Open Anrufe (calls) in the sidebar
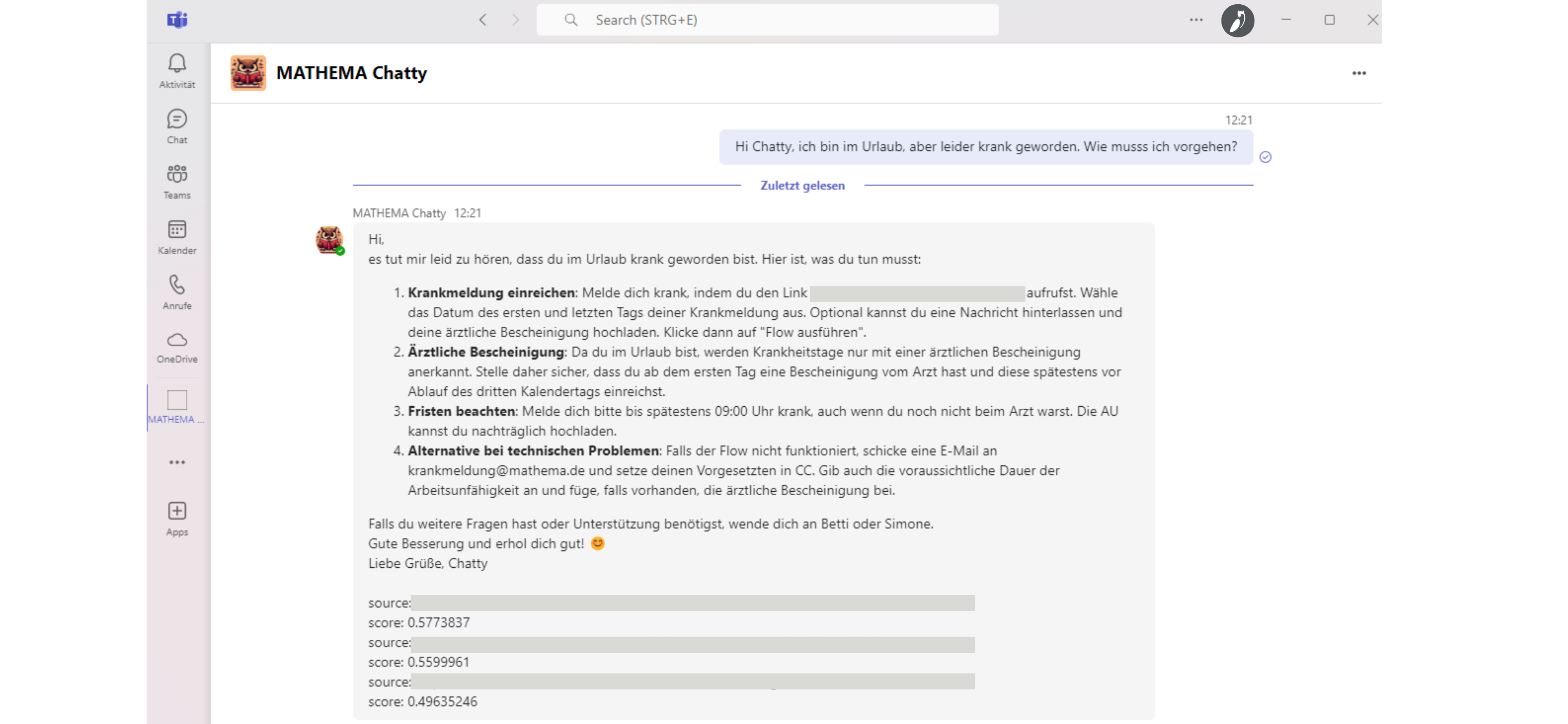Screen dimensions: 1568x724 [x=177, y=292]
